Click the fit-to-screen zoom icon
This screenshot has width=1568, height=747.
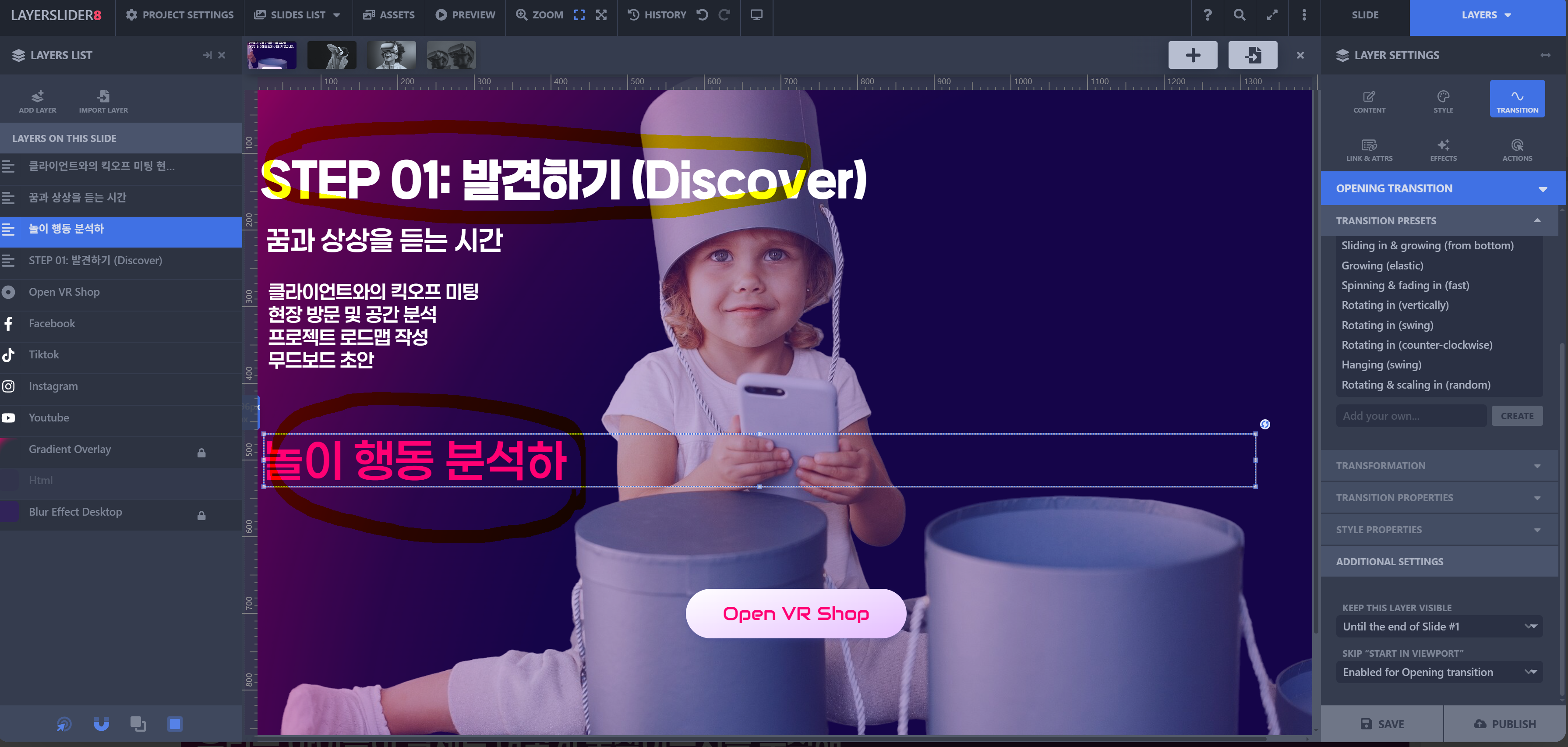click(579, 14)
